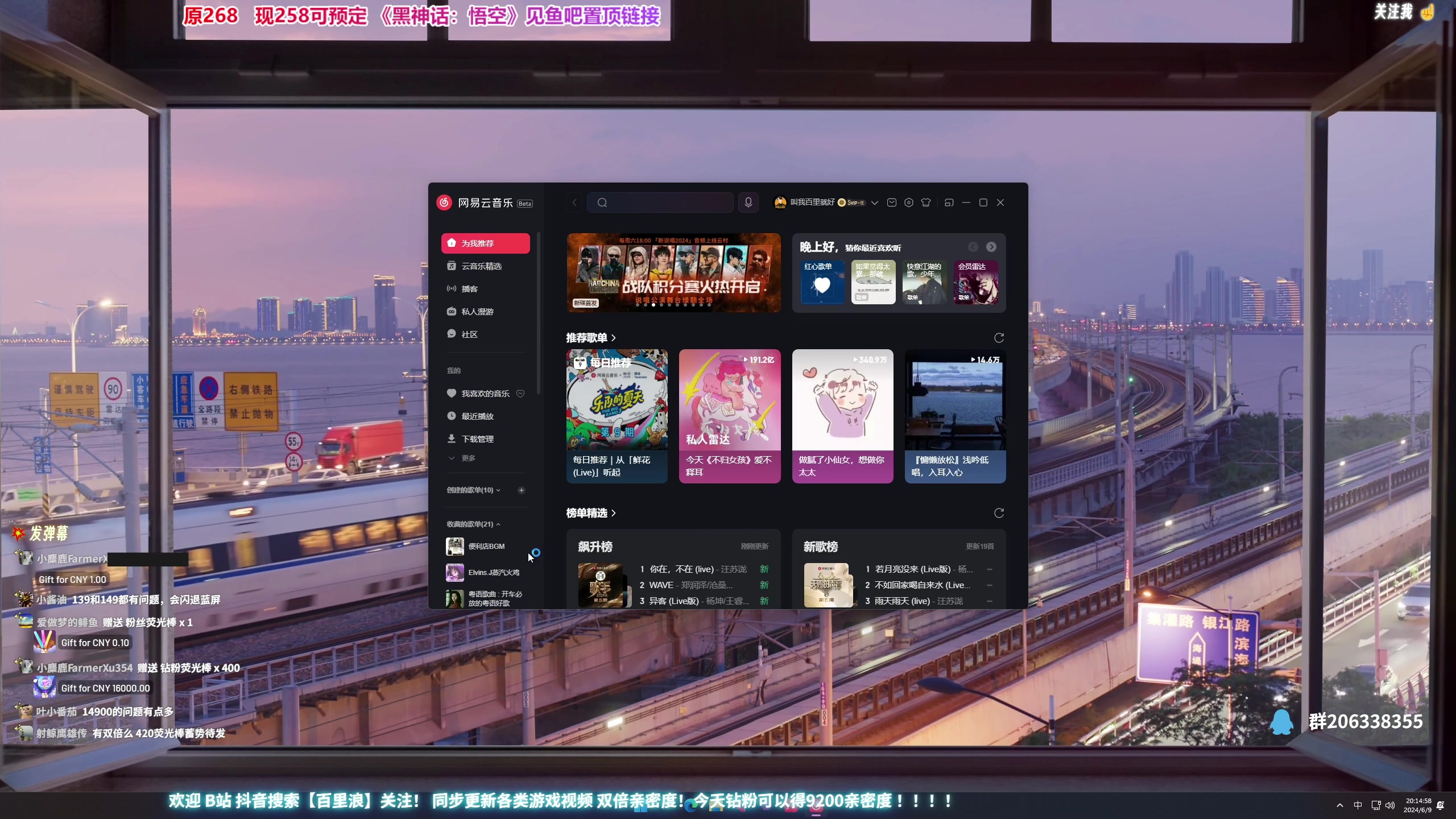Click the back navigation arrow

(x=574, y=202)
